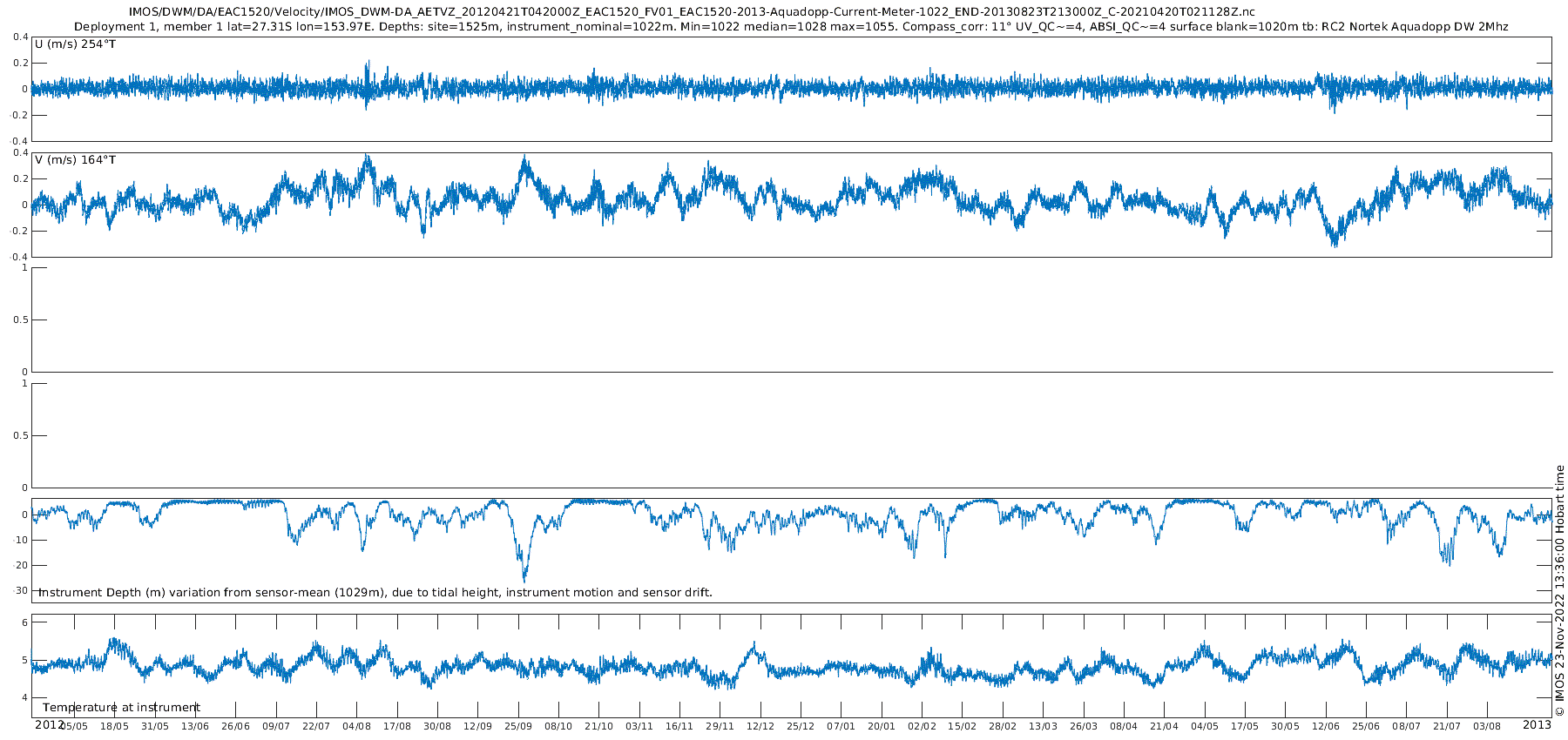Click the '03/08' date tick label
Screen dimensions: 1568x740
(x=1486, y=726)
